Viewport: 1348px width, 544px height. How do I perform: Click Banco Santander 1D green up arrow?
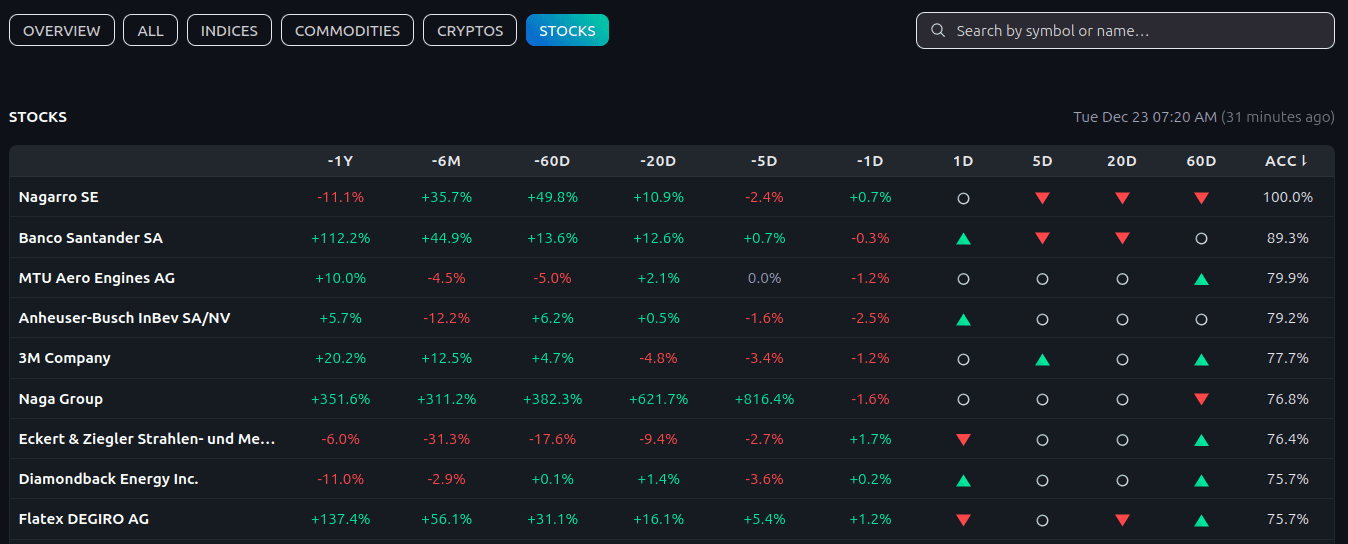click(963, 239)
